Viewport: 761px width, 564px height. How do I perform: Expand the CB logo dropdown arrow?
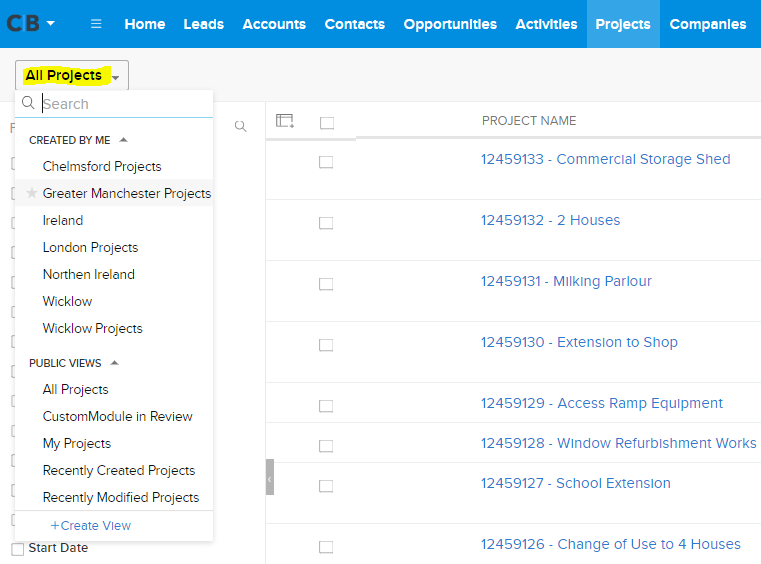pyautogui.click(x=50, y=23)
